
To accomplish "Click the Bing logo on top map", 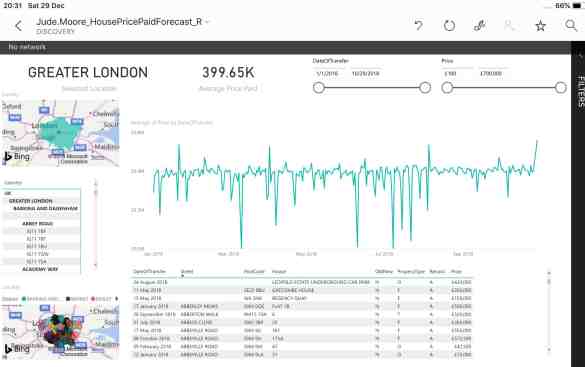I will pos(17,157).
